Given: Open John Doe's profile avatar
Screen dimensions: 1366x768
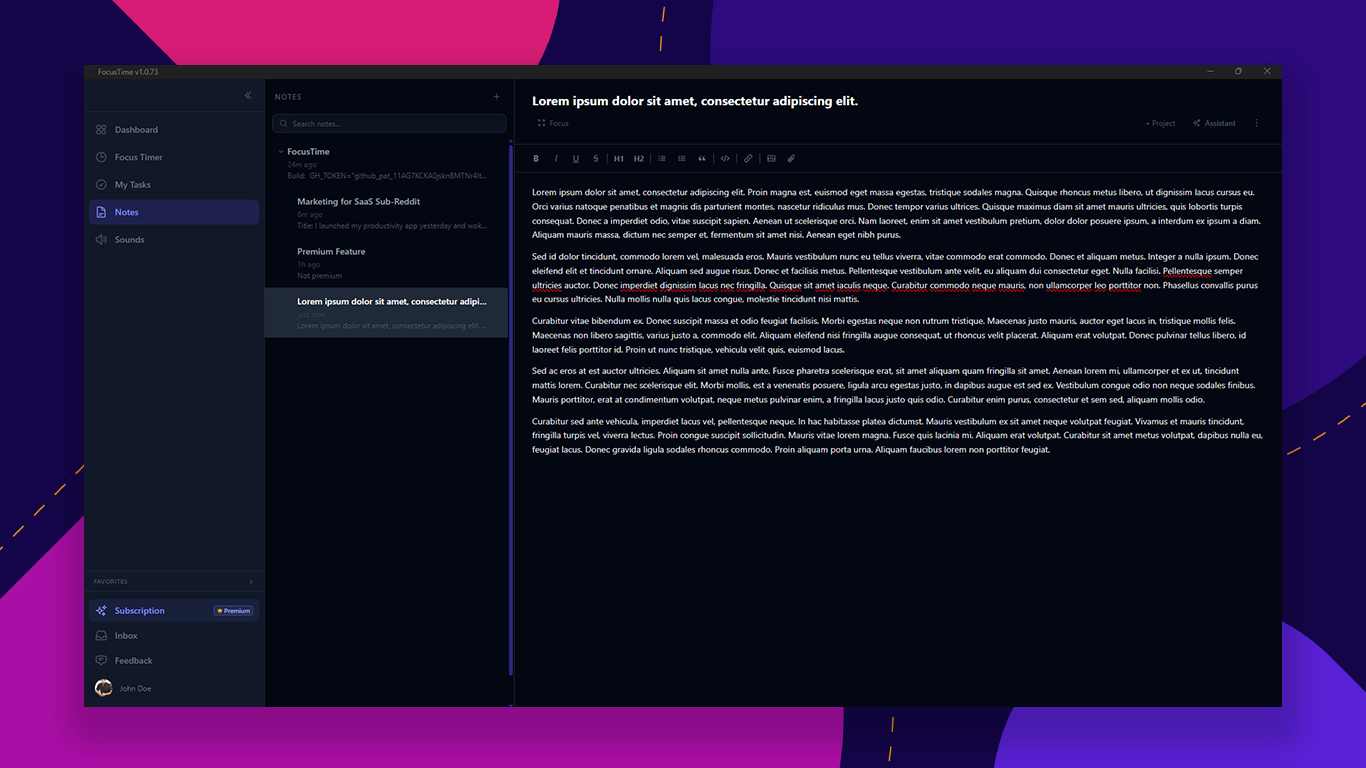Looking at the screenshot, I should (103, 688).
